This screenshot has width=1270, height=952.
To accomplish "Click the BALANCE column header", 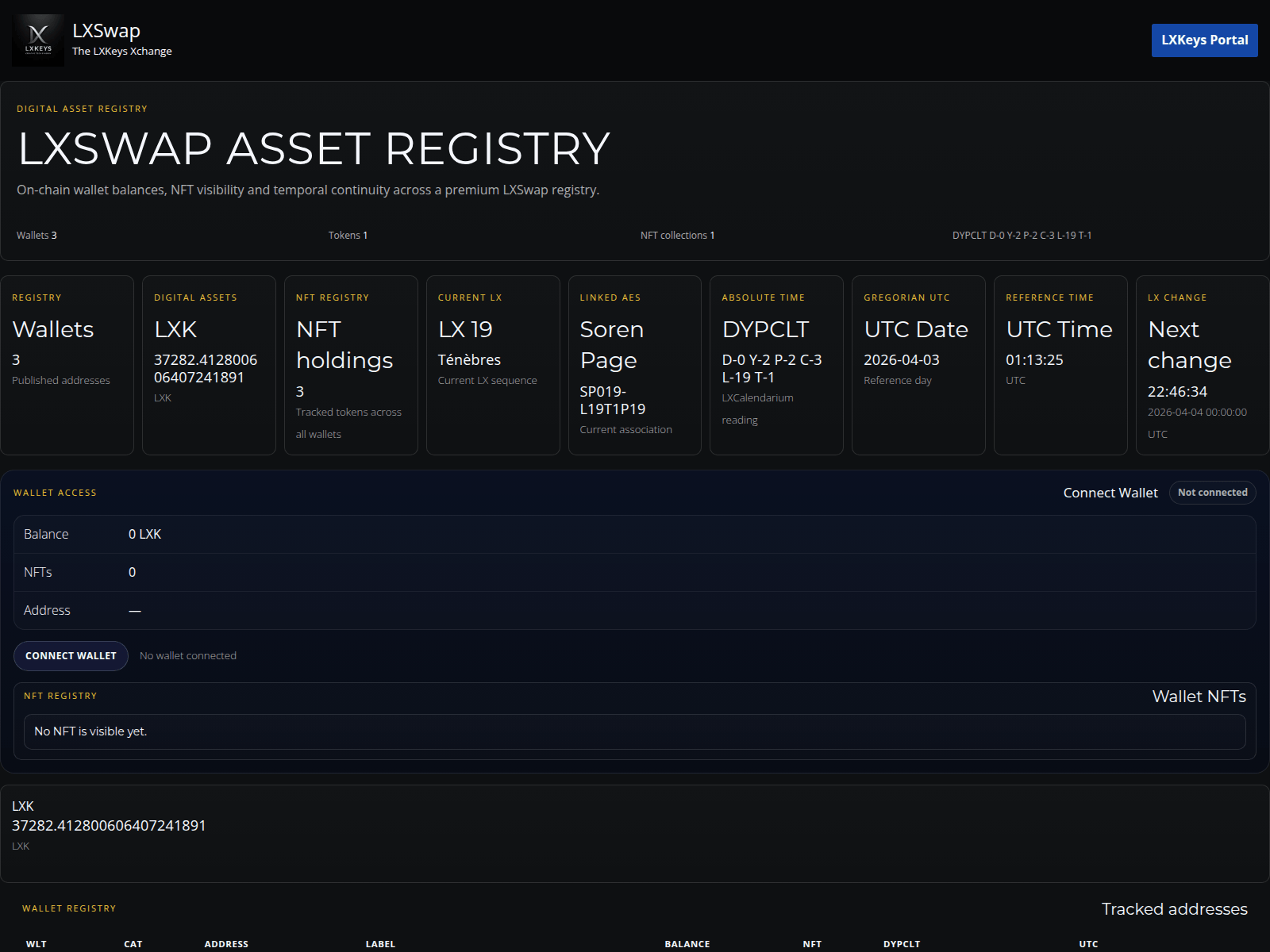I will (687, 944).
